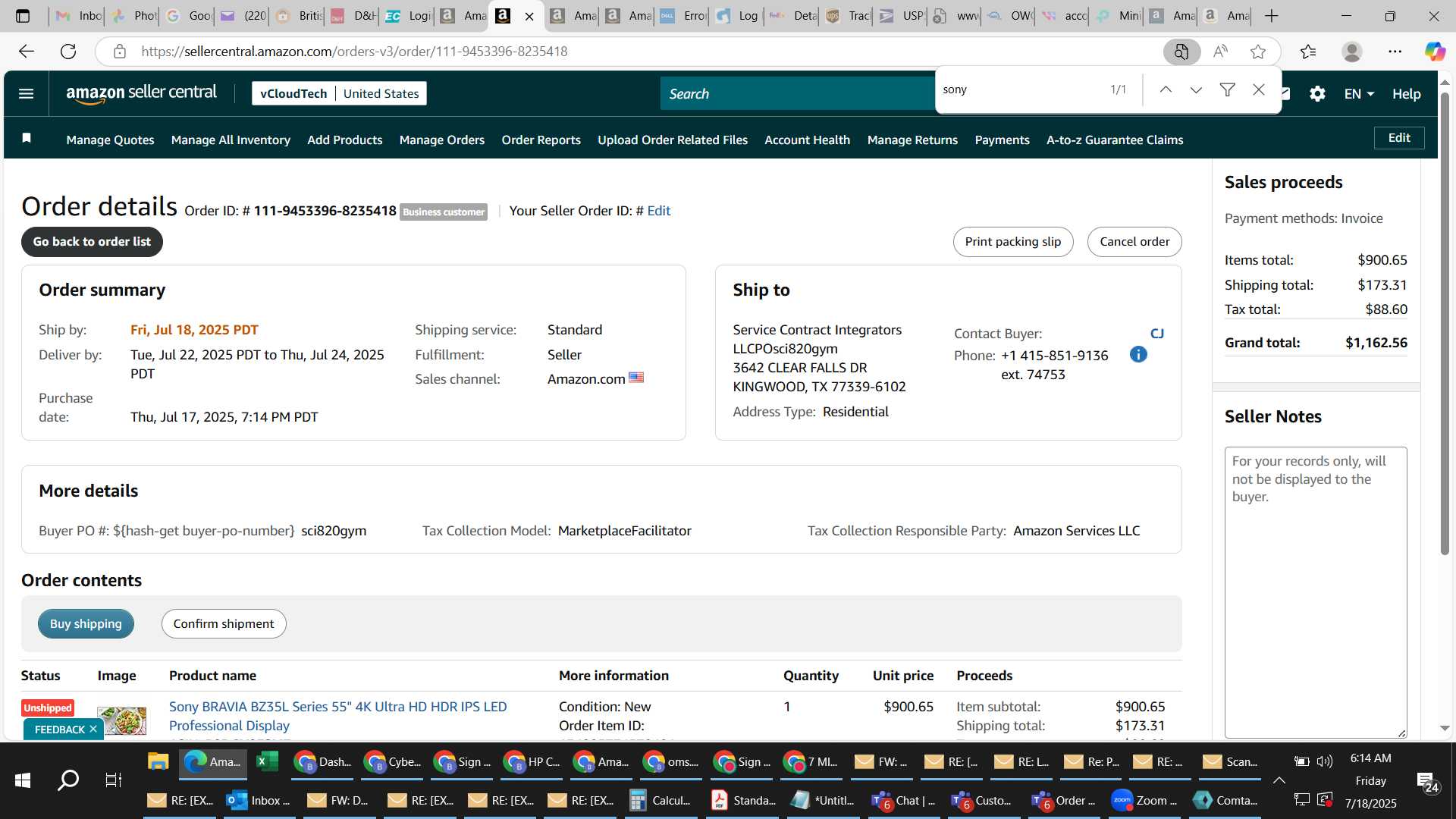Launch the Copilot sidebar icon
This screenshot has height=819, width=1456.
click(x=1434, y=52)
